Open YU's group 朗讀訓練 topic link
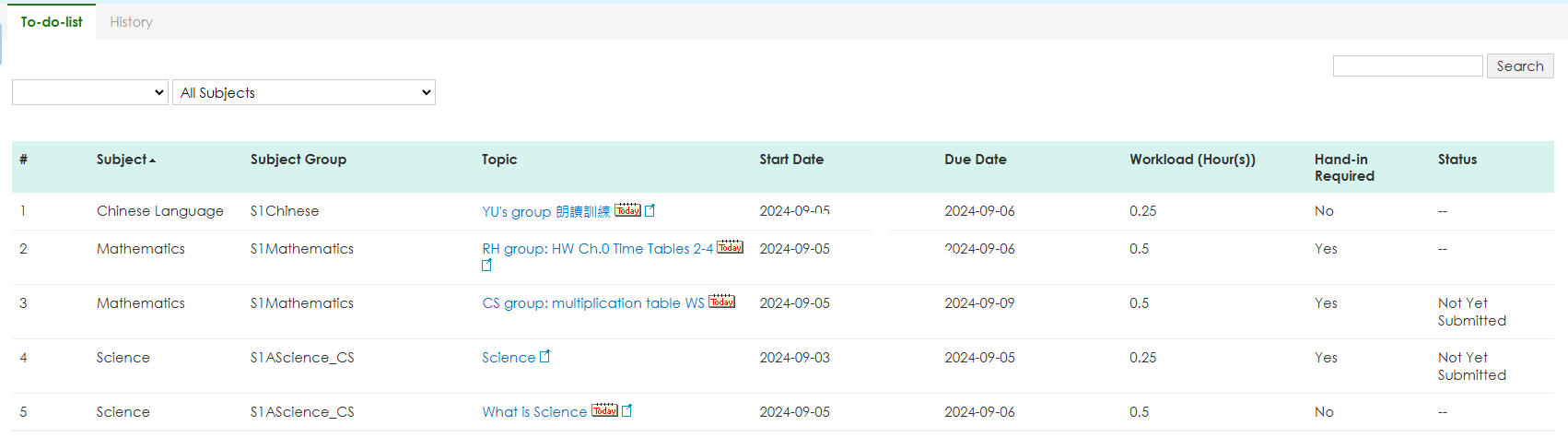This screenshot has width=1568, height=438. (x=545, y=212)
